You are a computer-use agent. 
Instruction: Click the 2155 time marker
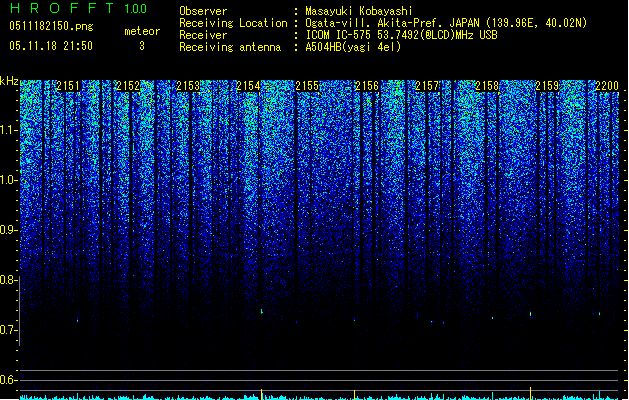click(x=307, y=86)
